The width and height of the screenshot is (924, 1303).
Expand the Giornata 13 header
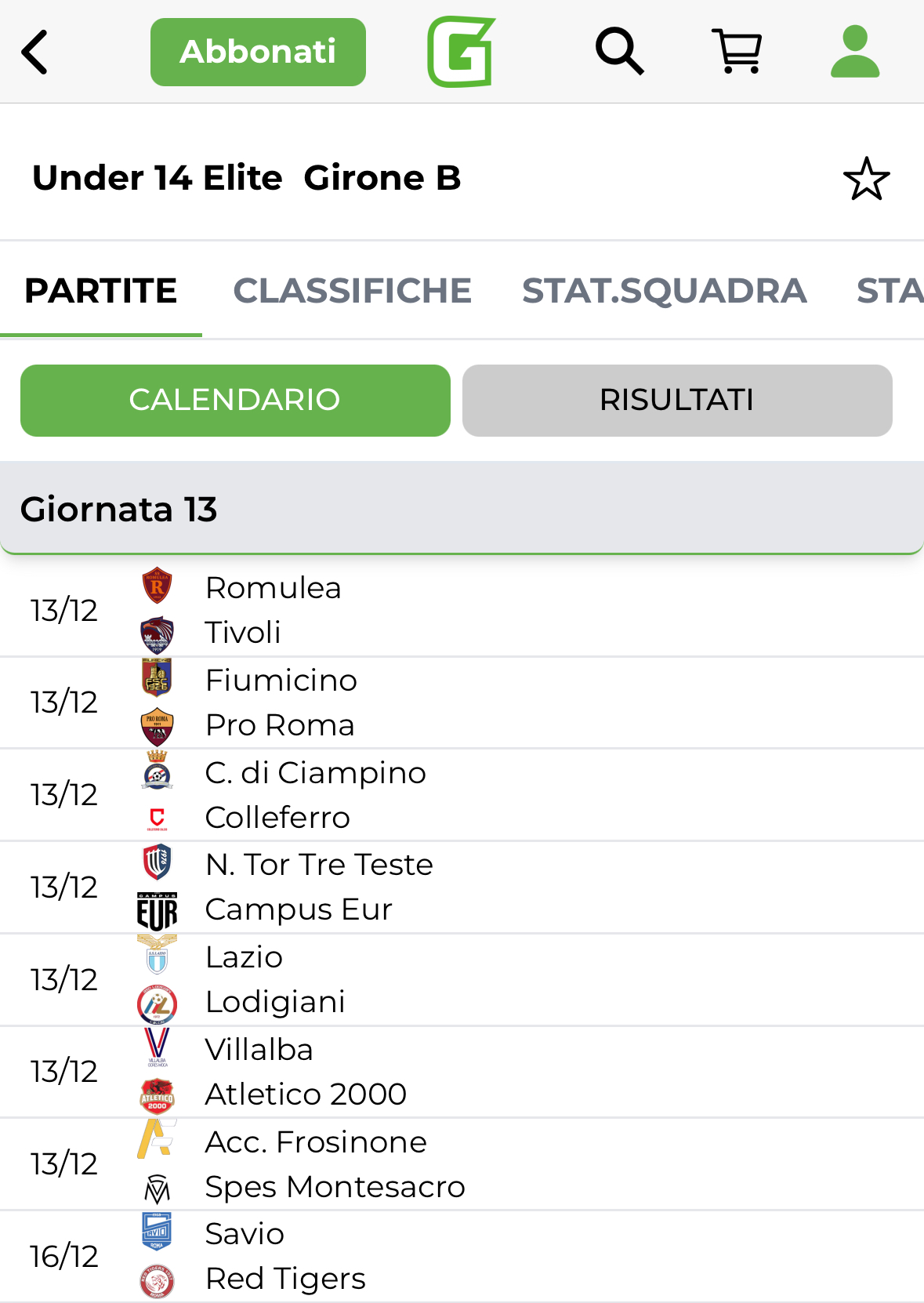point(462,509)
